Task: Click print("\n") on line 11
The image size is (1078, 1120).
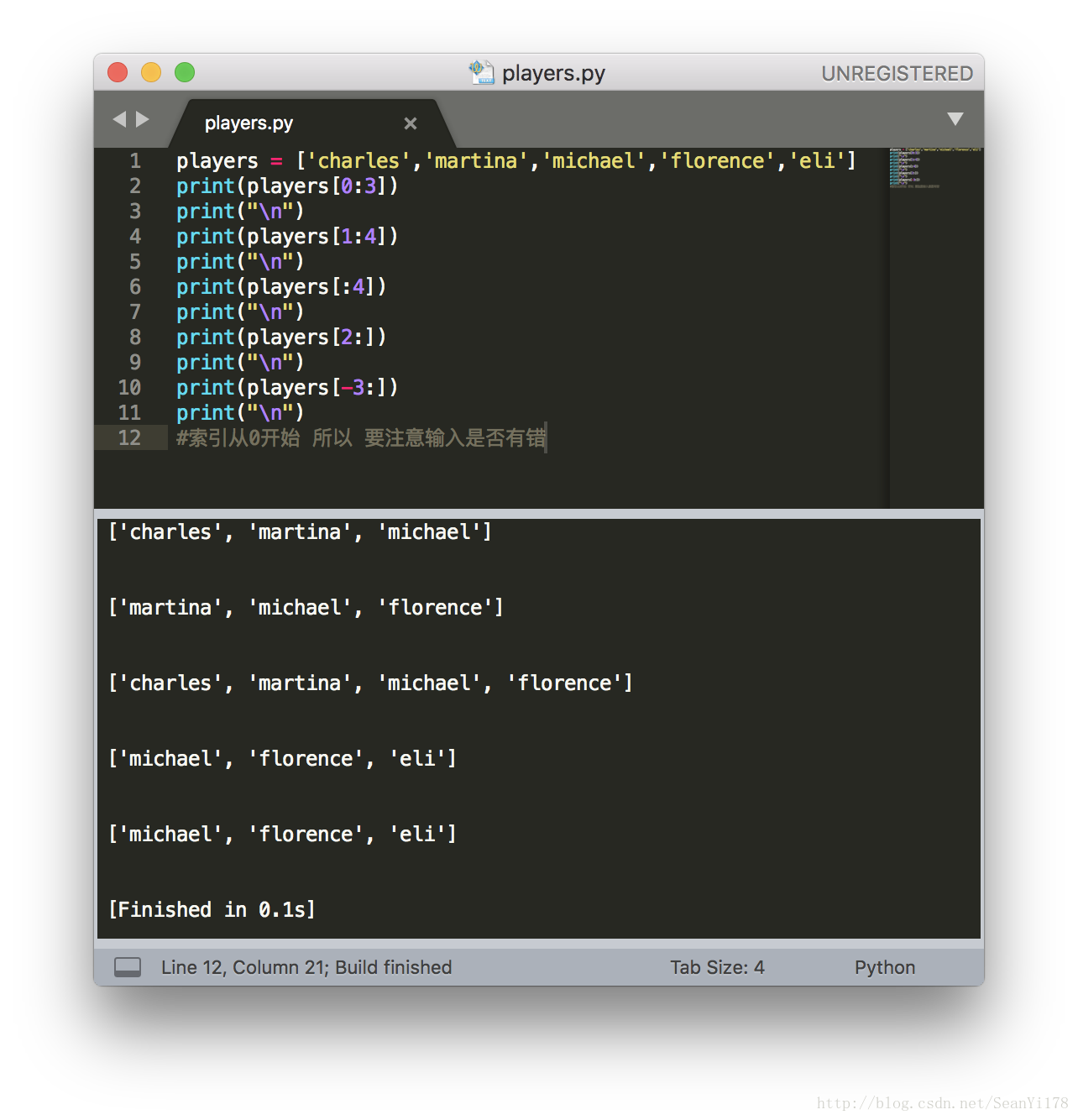Action: click(x=240, y=412)
